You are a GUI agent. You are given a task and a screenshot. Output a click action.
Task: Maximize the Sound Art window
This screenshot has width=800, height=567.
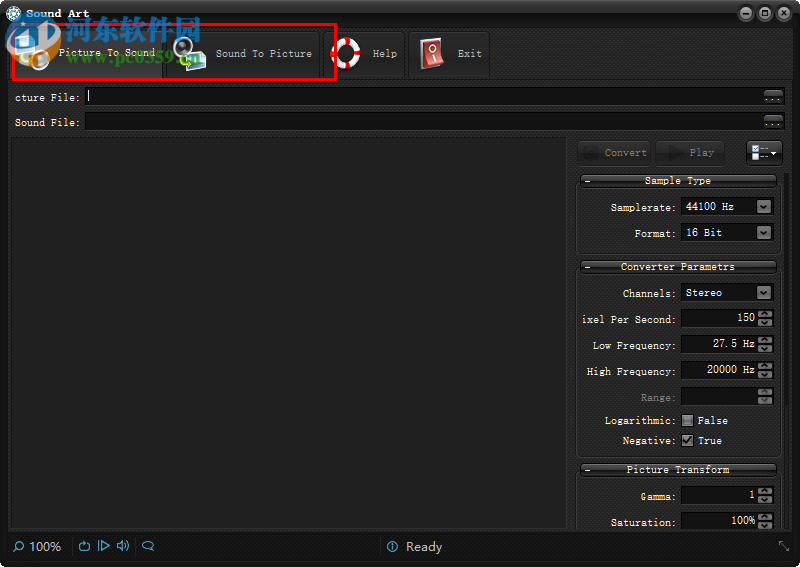tap(765, 13)
